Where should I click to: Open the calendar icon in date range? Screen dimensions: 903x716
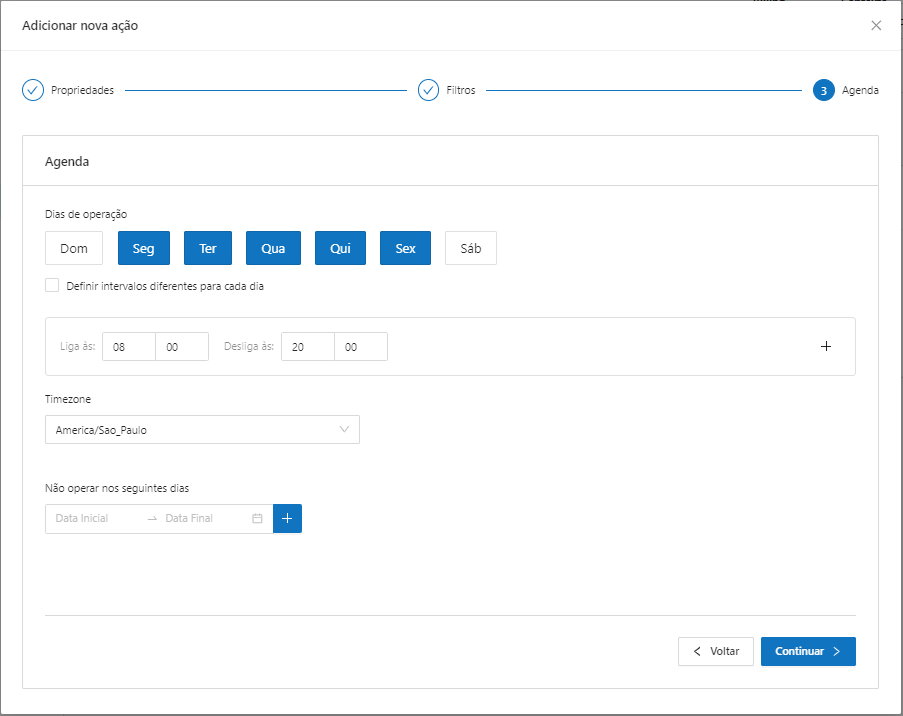(x=257, y=518)
